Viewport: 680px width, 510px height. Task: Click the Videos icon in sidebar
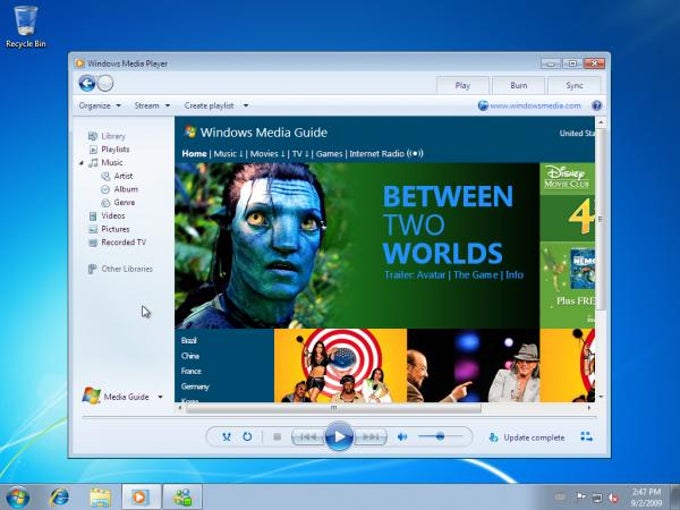tap(92, 216)
